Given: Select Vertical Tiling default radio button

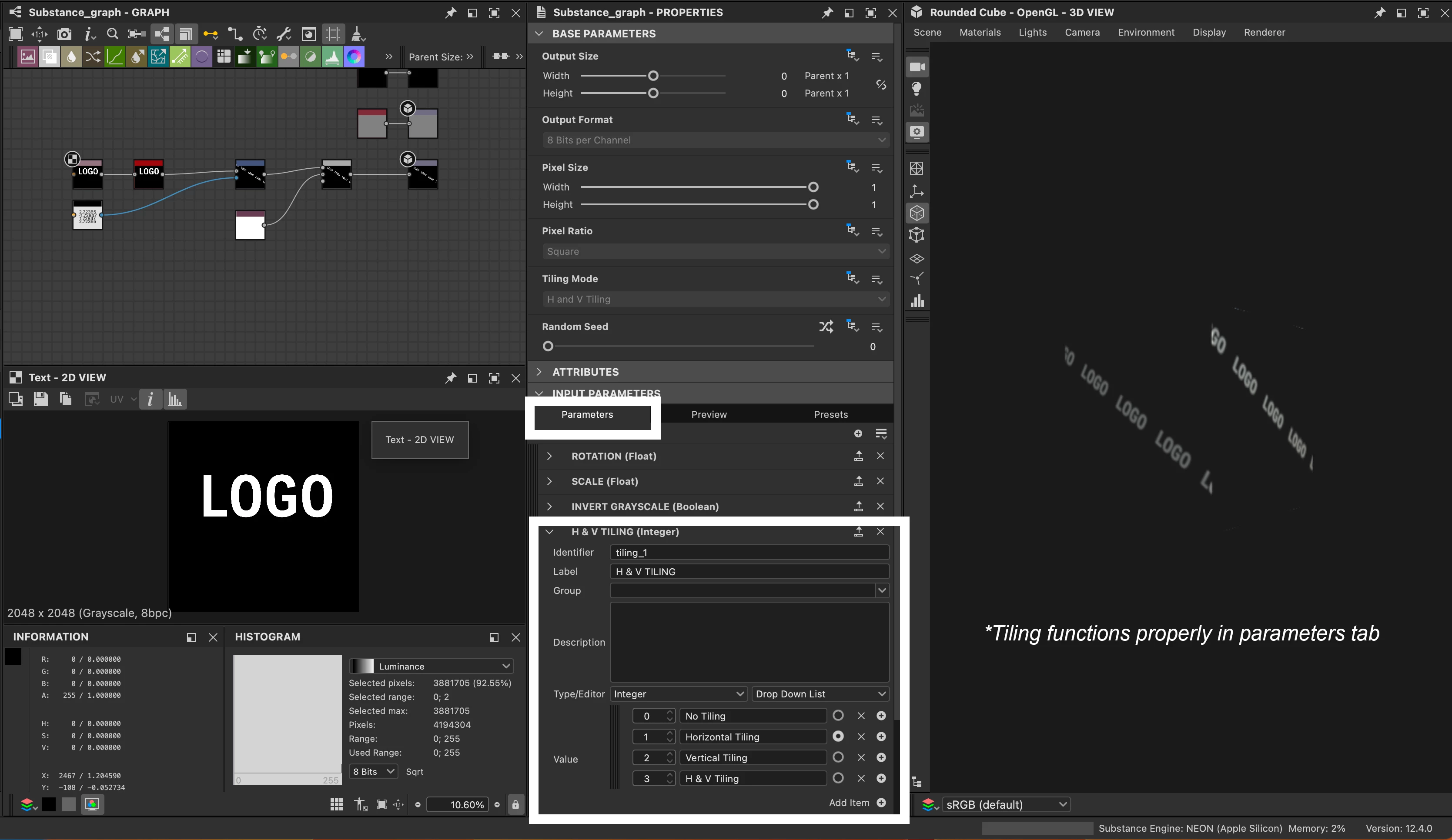Looking at the screenshot, I should point(838,757).
